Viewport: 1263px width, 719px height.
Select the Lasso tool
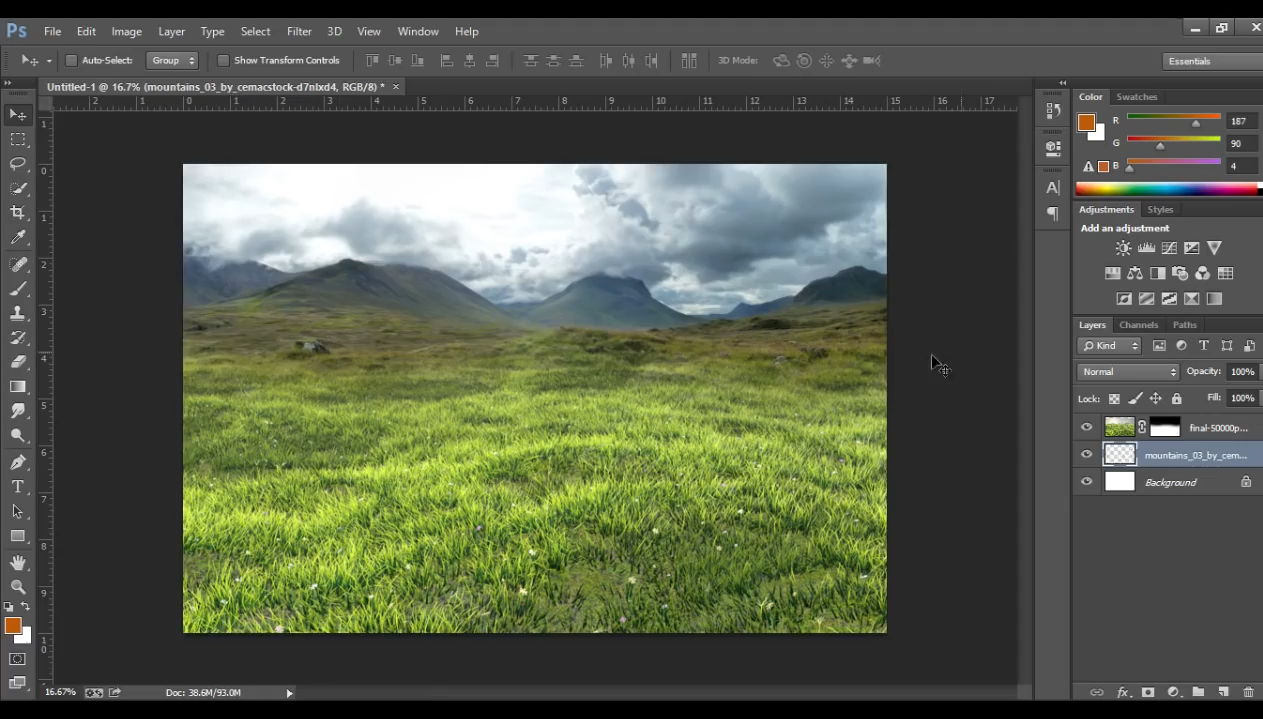coord(18,164)
